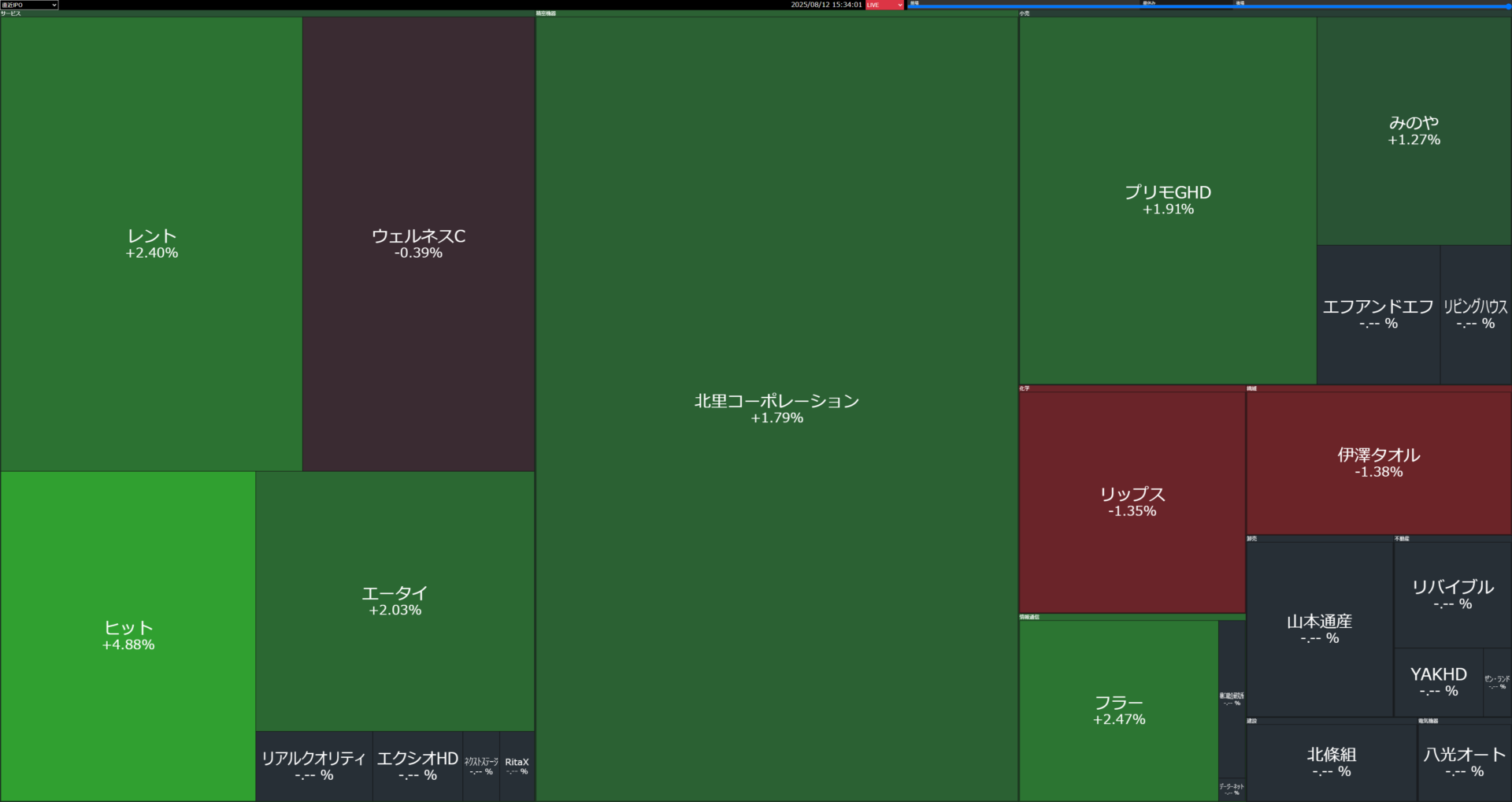Click the 昼休み label on timeline

[1149, 3]
